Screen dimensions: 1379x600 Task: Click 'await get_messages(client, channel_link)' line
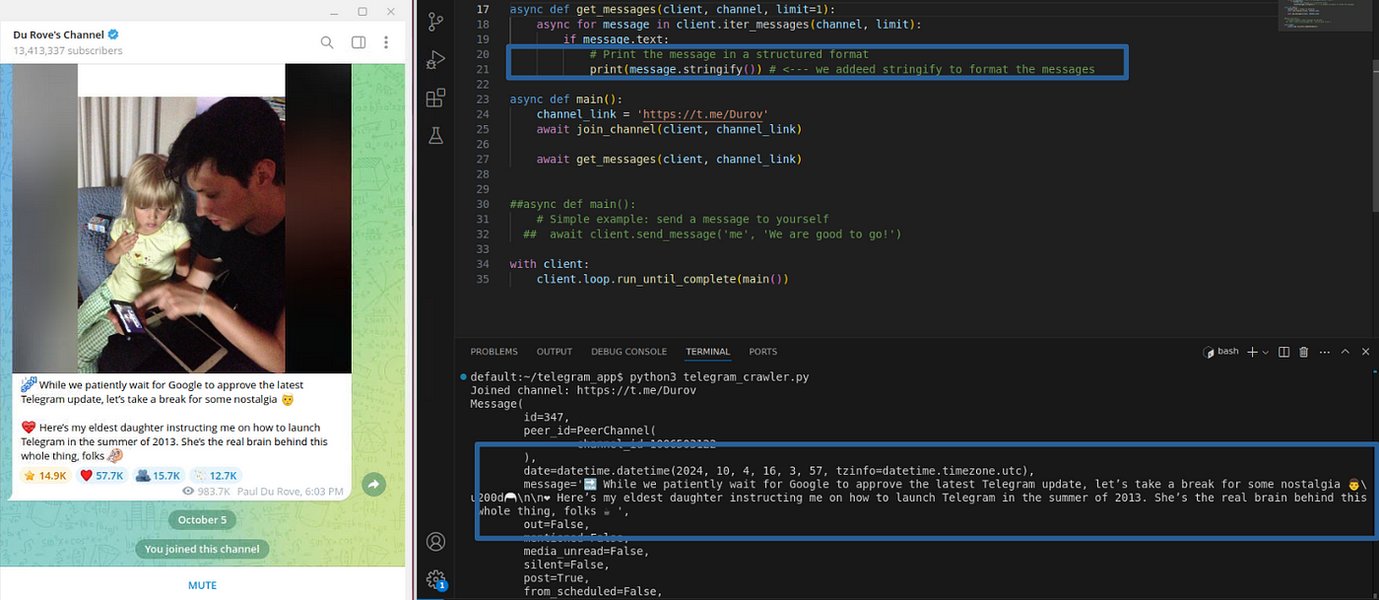(x=669, y=160)
